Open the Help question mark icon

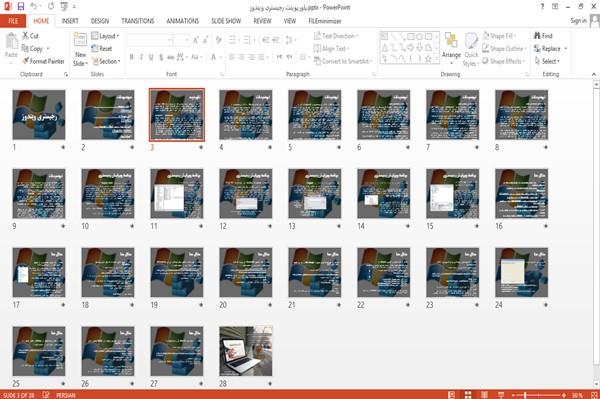(x=542, y=7)
